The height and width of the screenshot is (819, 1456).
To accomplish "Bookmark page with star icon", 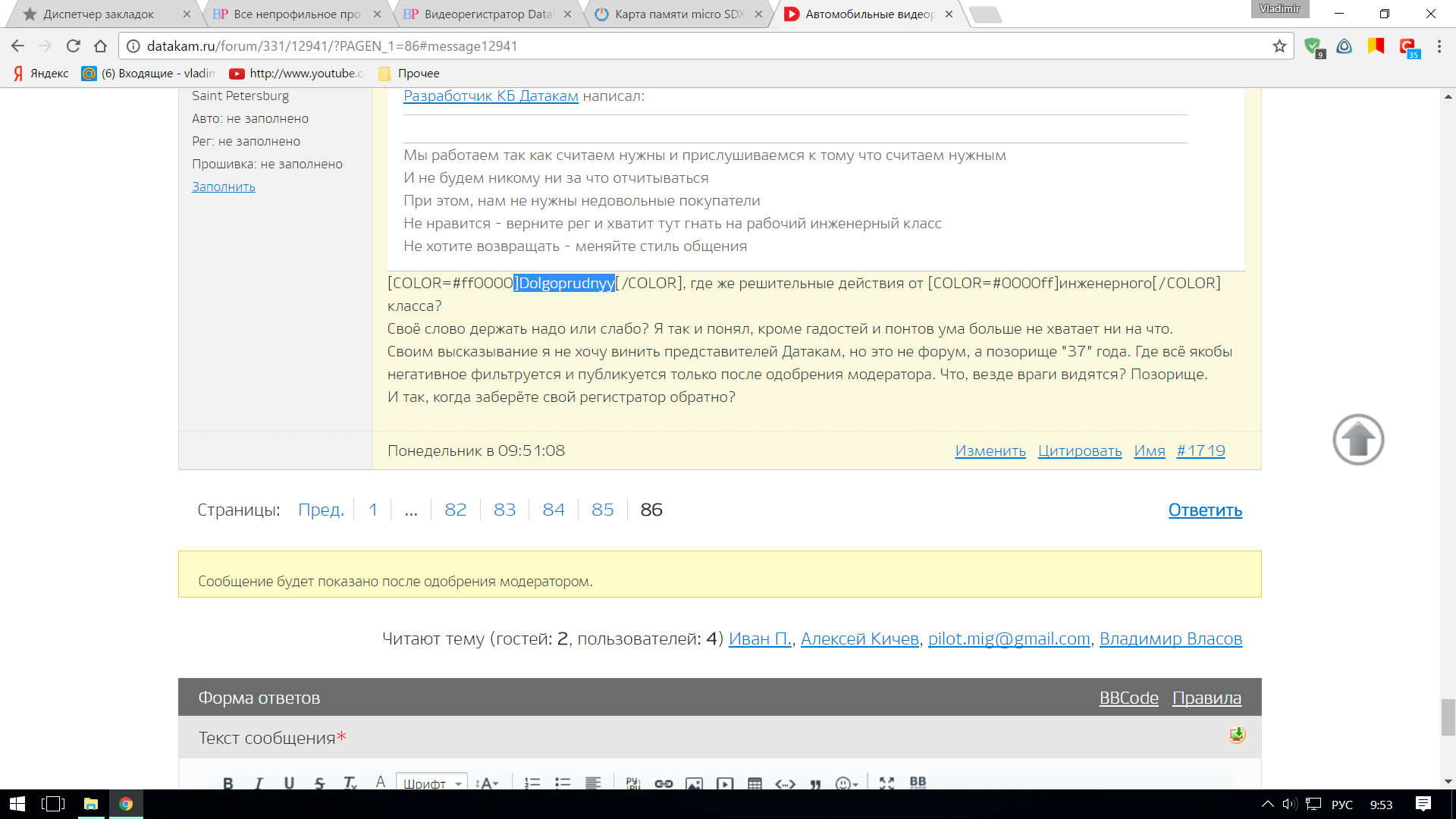I will [1279, 46].
